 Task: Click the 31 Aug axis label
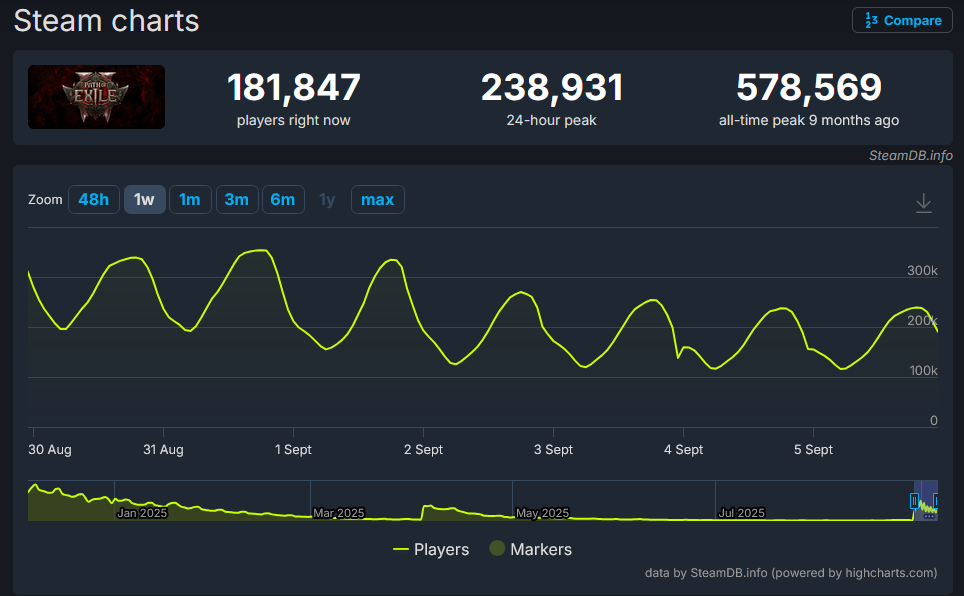pyautogui.click(x=163, y=450)
